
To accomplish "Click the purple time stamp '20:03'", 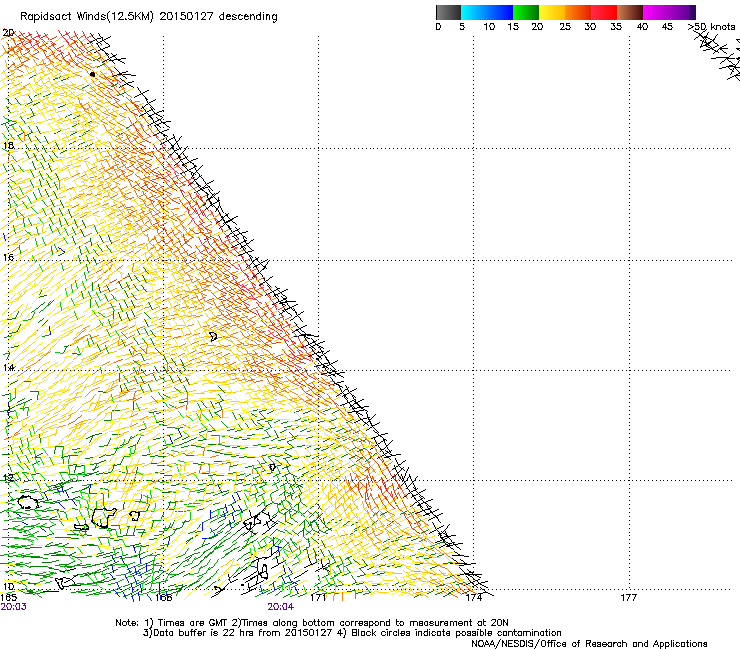I will point(14,607).
